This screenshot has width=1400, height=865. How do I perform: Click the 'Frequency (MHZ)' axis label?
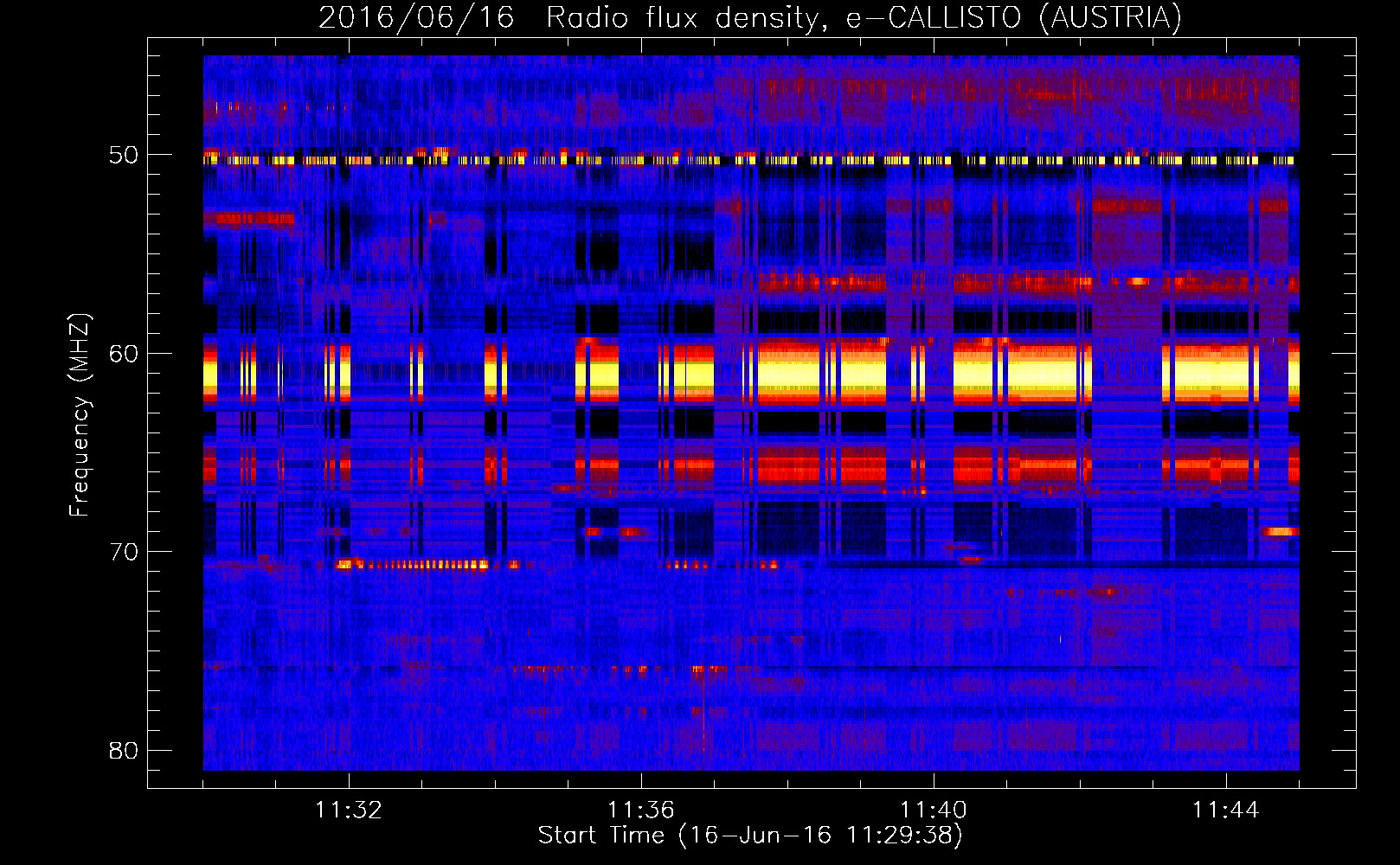[x=80, y=415]
